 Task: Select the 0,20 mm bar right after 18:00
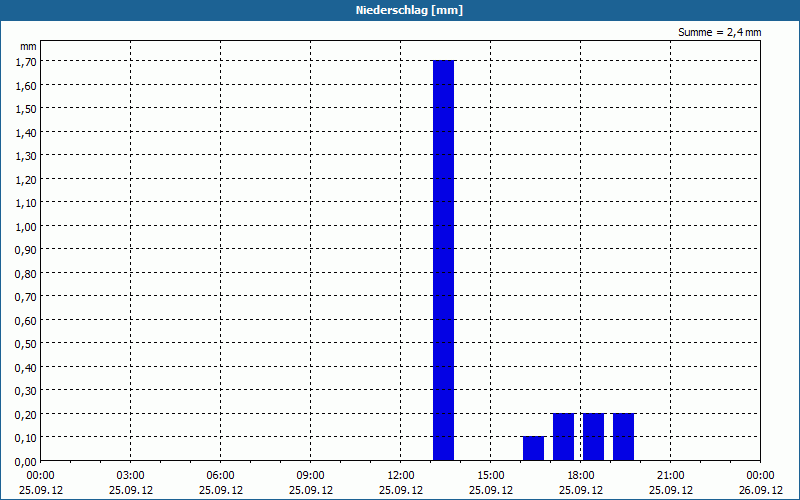click(x=593, y=437)
